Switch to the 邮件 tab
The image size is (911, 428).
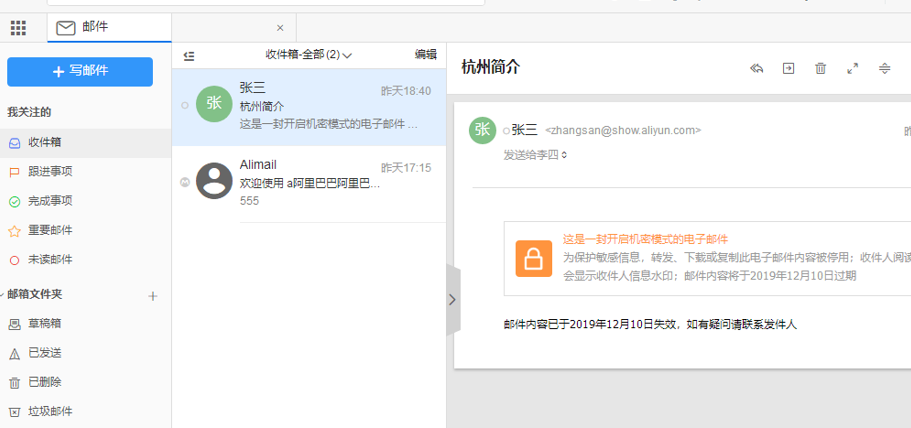pyautogui.click(x=96, y=28)
